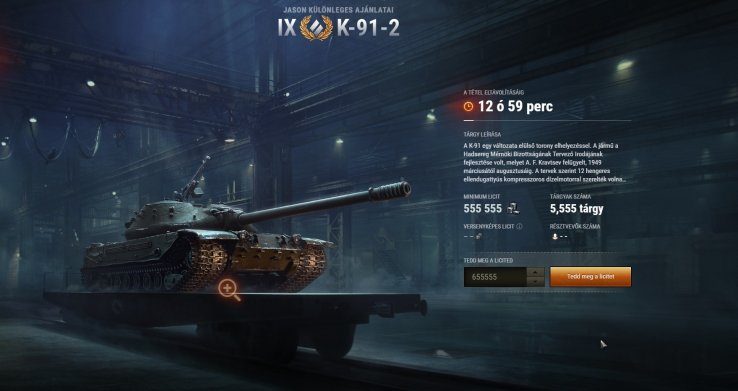The width and height of the screenshot is (738, 391).
Task: Click the orange magnifier zoom icon under the tank
Action: tap(229, 290)
